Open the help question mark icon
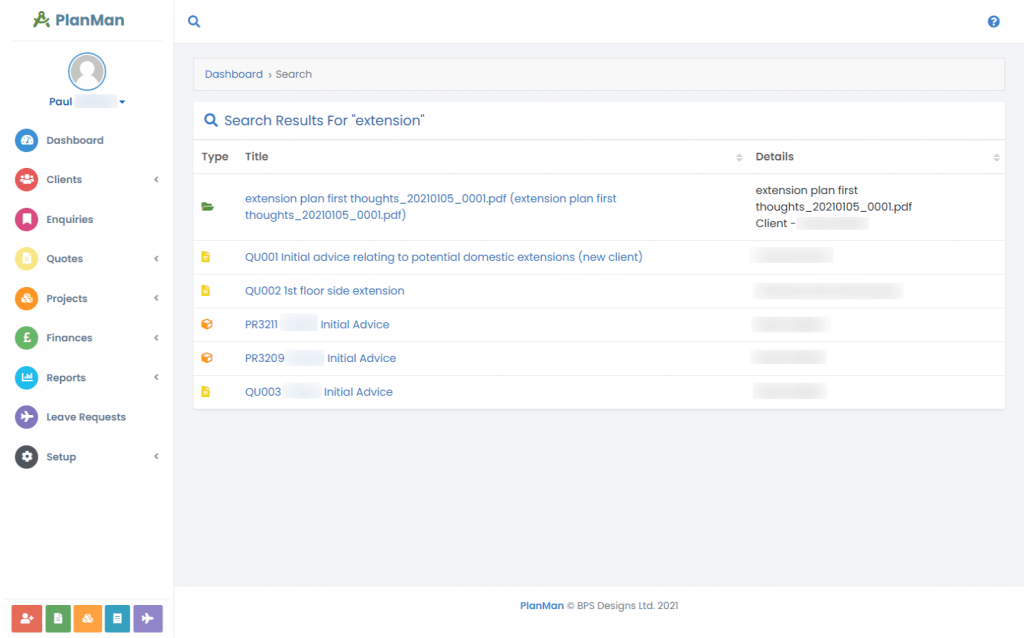 [993, 22]
